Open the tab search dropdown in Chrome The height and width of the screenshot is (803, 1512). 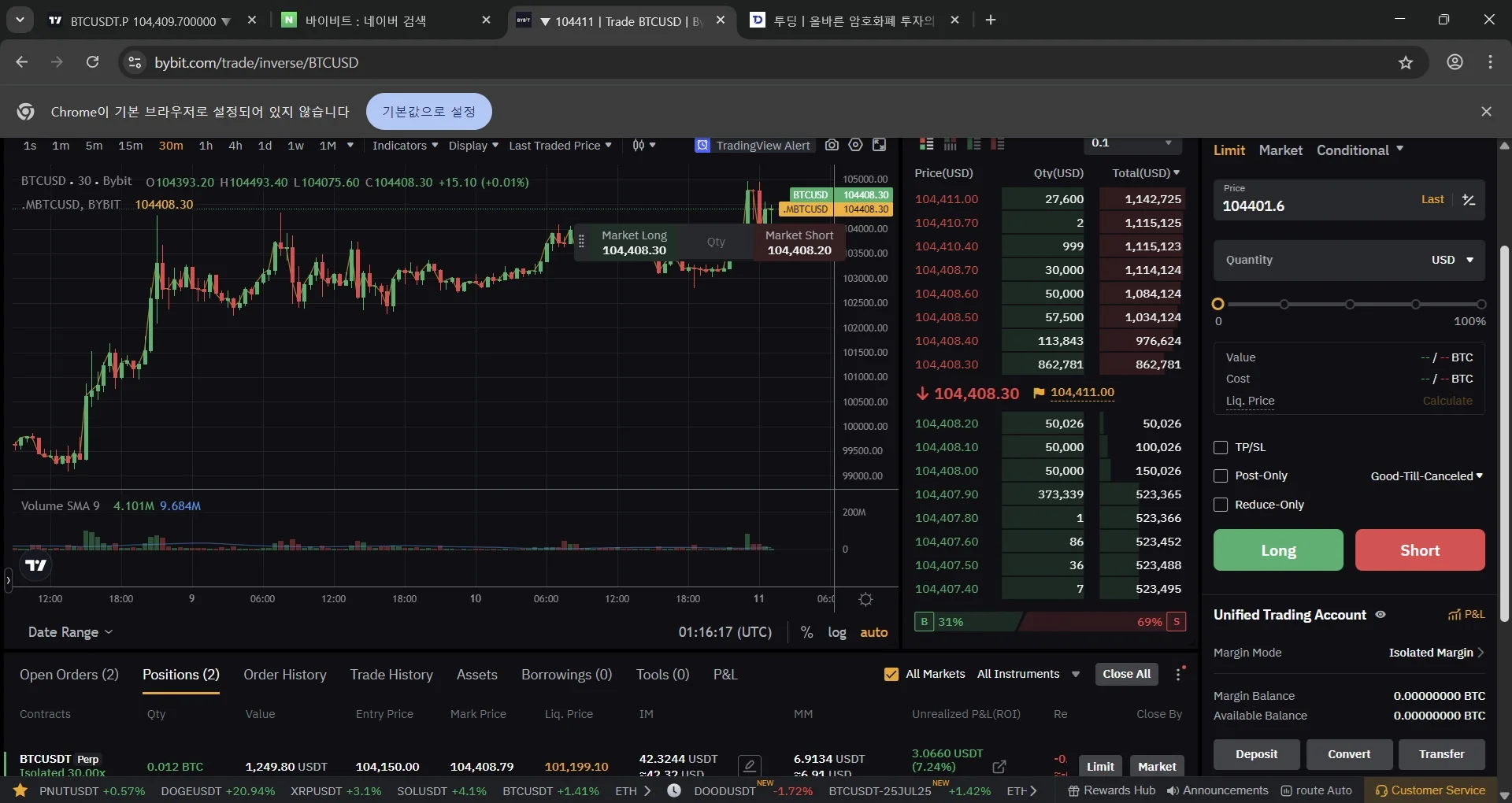[x=20, y=20]
